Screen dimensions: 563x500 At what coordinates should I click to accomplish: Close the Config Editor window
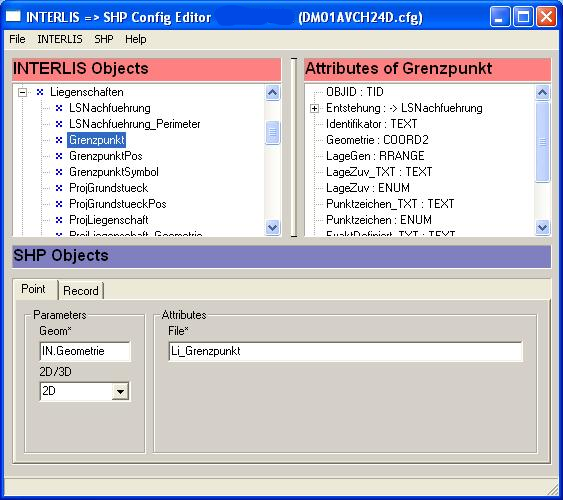tap(546, 17)
